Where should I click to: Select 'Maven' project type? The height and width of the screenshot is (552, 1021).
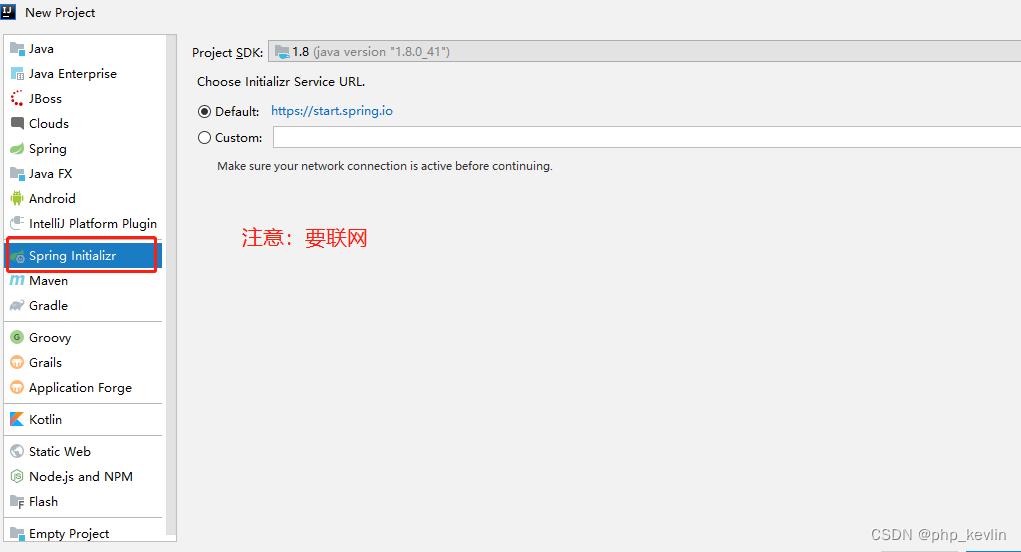[83, 281]
